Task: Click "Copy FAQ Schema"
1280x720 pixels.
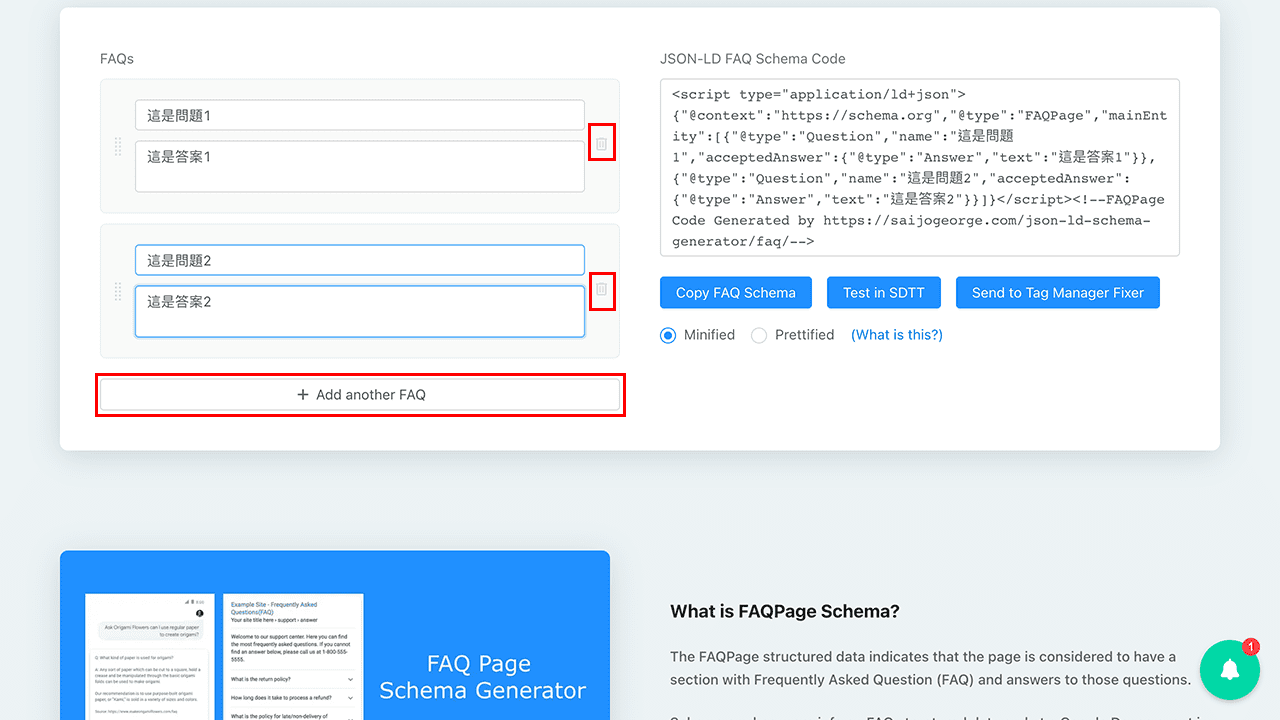Action: [x=735, y=292]
